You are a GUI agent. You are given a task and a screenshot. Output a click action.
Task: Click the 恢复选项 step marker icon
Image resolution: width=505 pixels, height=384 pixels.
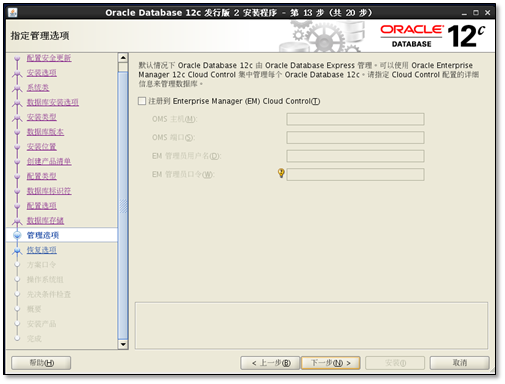(17, 250)
